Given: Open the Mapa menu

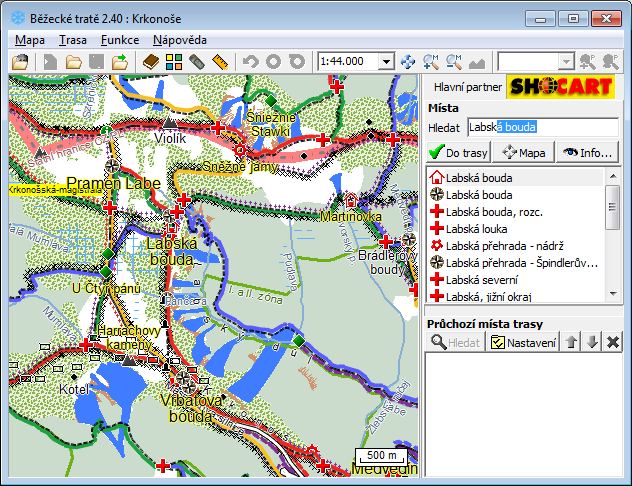Looking at the screenshot, I should click(x=30, y=40).
